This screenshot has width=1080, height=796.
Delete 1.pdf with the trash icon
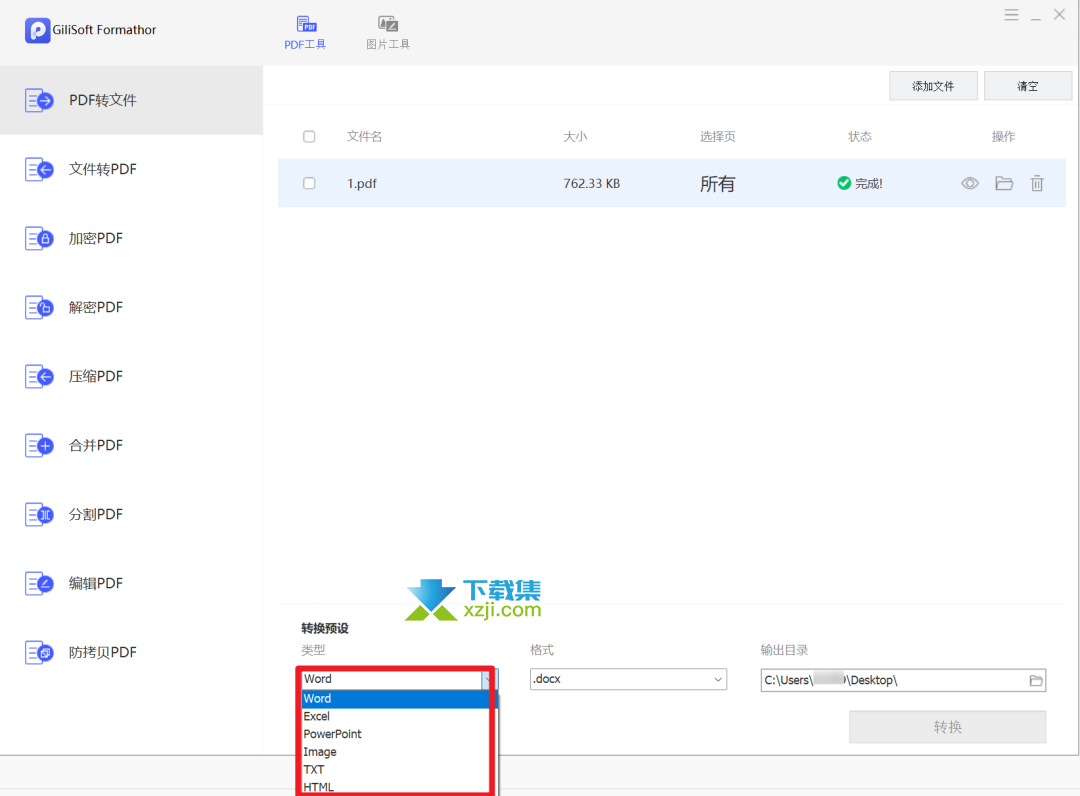(x=1037, y=183)
